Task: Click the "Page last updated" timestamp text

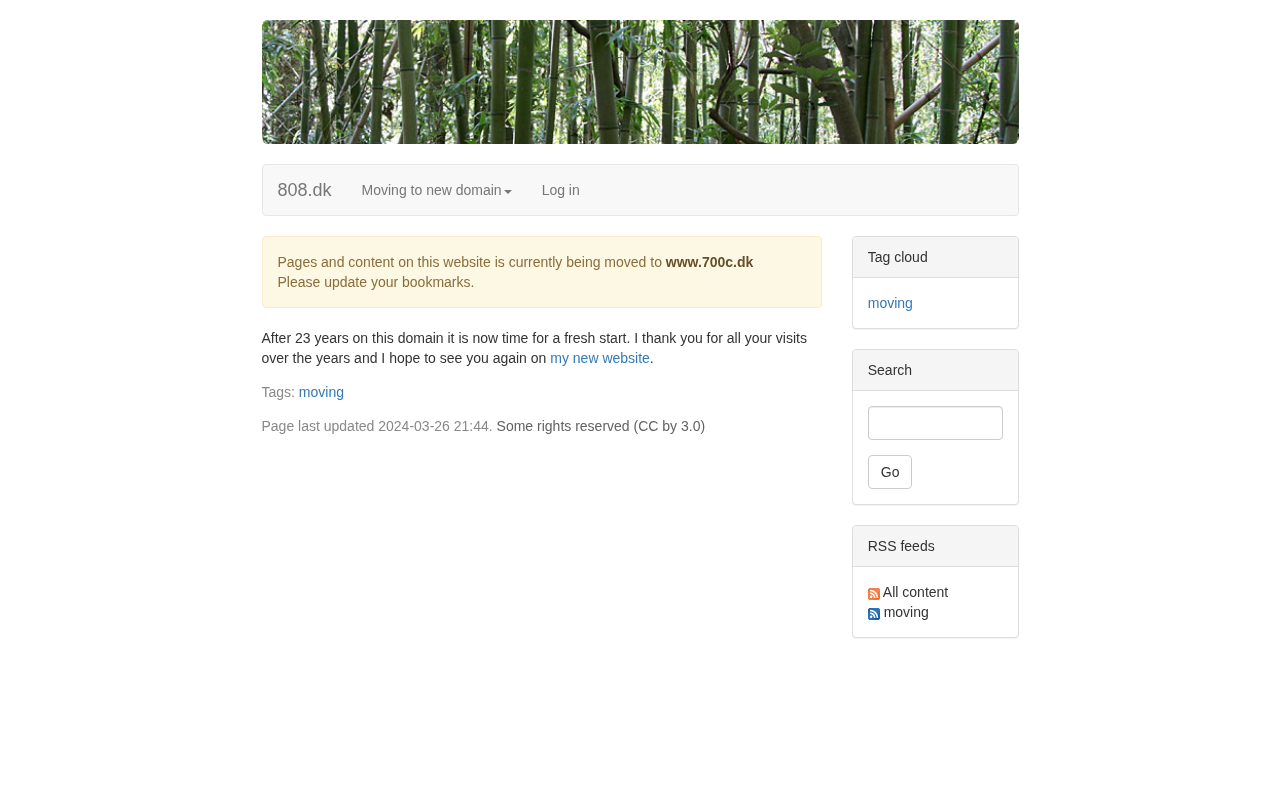Action: pyautogui.click(x=376, y=426)
